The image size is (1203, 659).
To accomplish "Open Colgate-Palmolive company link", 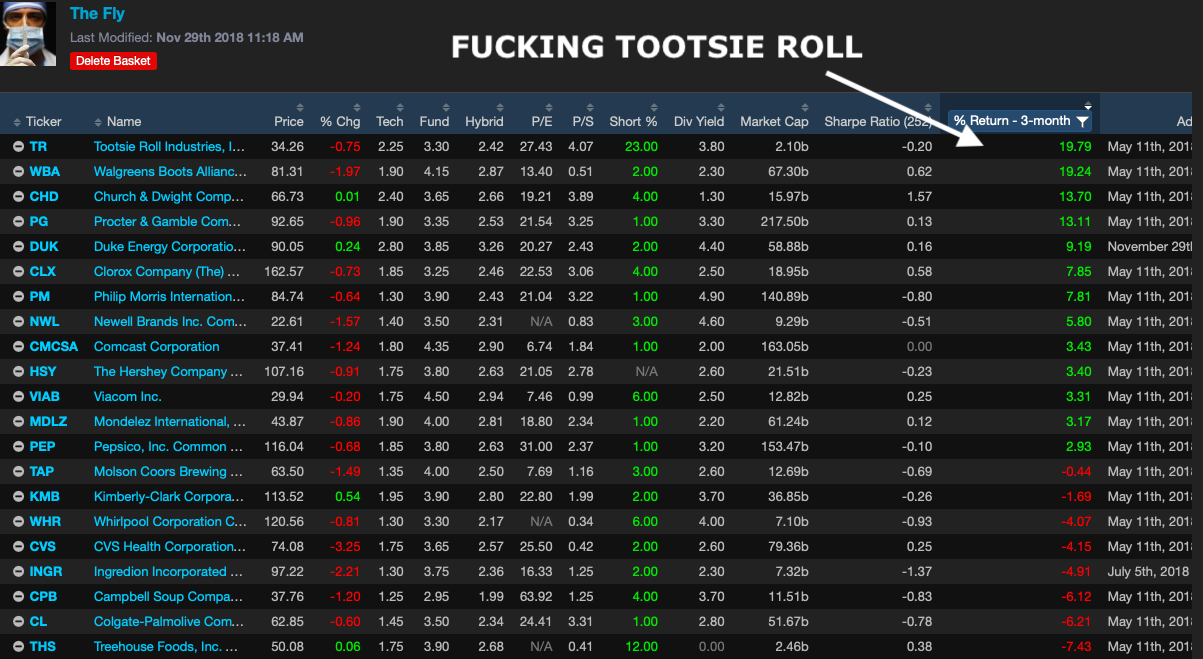I will (169, 621).
